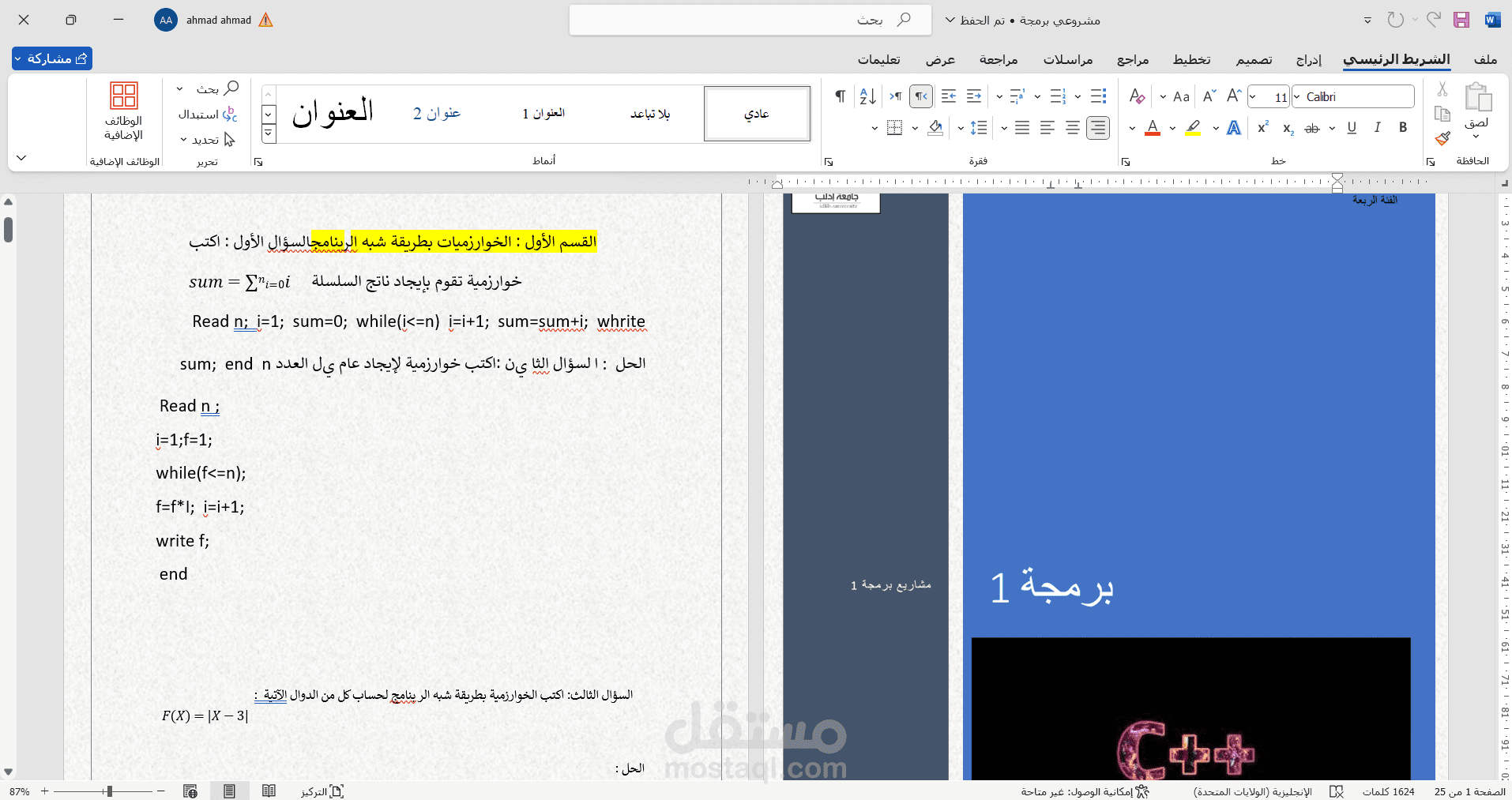1512x800 pixels.
Task: Apply superscript (x² icon)
Action: pyautogui.click(x=1263, y=127)
